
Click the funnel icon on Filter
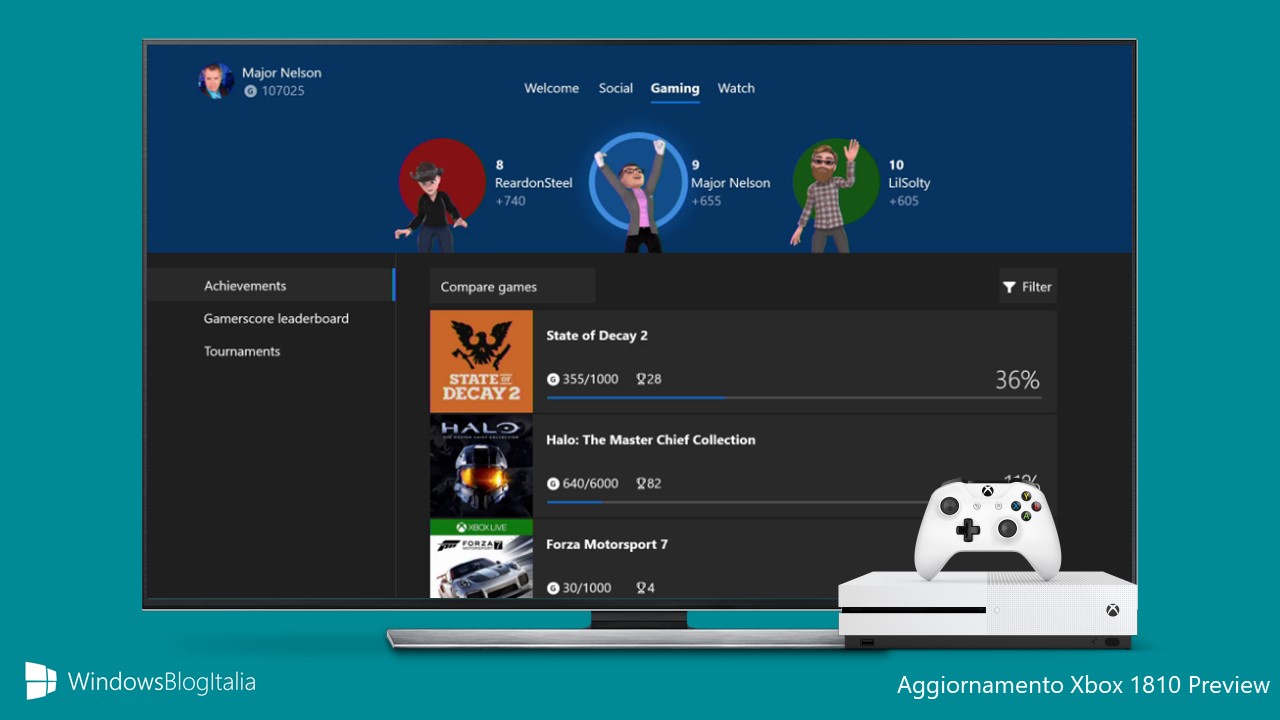1009,287
